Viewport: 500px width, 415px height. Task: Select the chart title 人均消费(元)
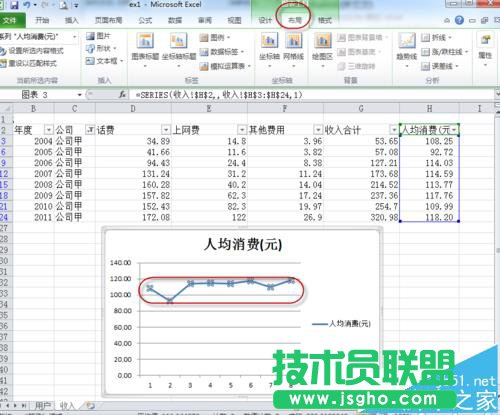click(243, 244)
